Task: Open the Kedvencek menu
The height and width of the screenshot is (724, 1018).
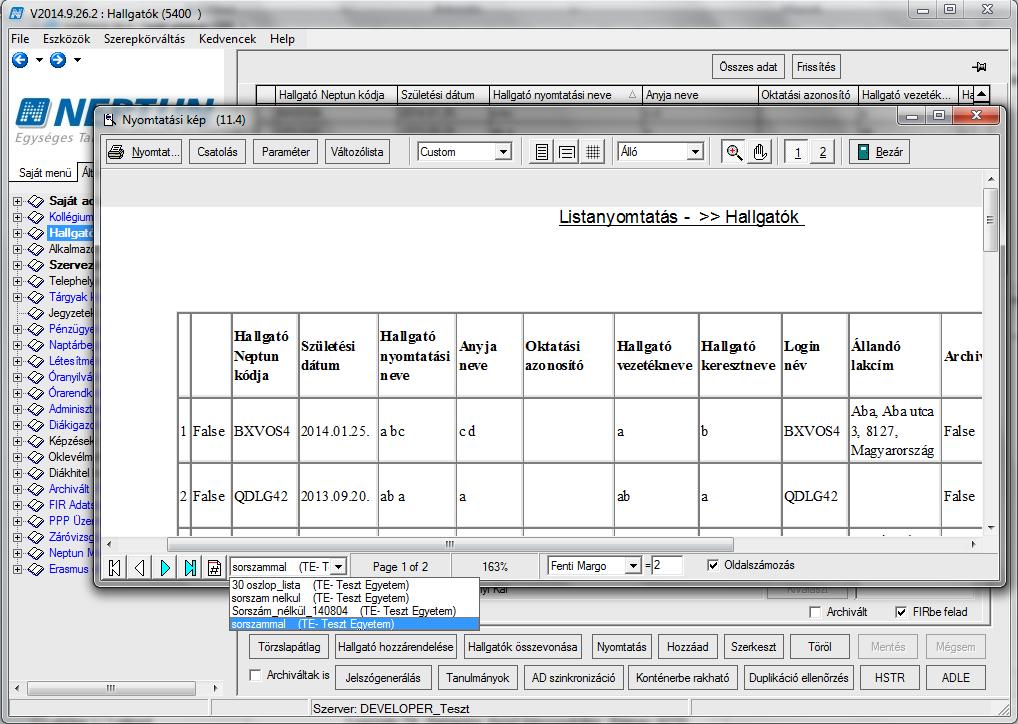Action: pyautogui.click(x=227, y=39)
